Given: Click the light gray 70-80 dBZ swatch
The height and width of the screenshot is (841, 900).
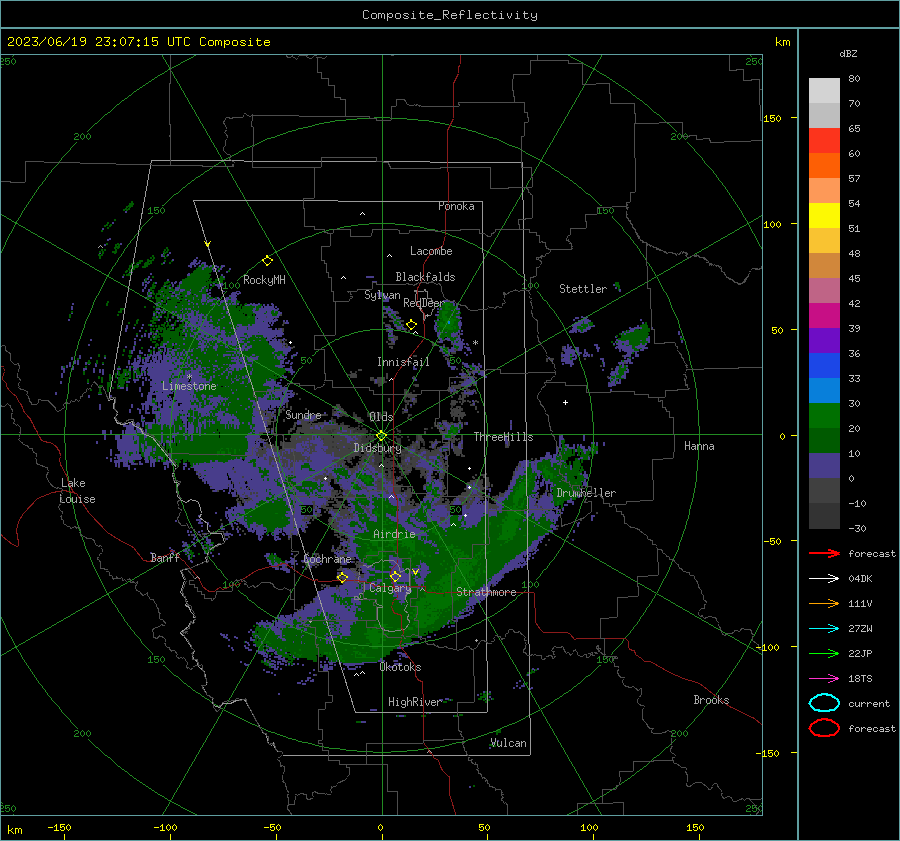Looking at the screenshot, I should point(824,91).
